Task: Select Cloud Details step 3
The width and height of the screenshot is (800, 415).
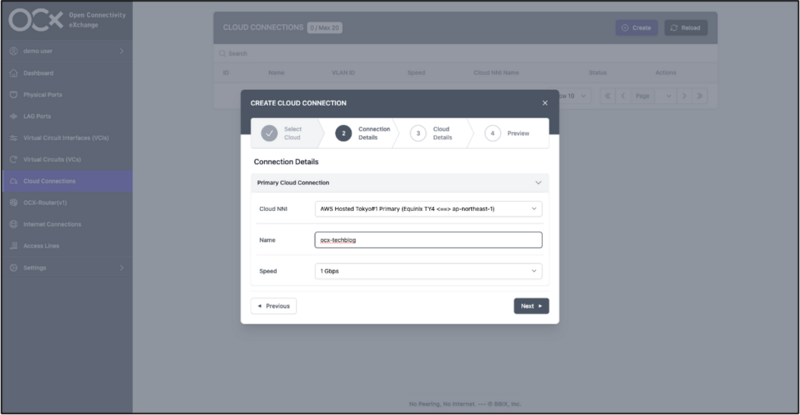Action: [x=432, y=133]
